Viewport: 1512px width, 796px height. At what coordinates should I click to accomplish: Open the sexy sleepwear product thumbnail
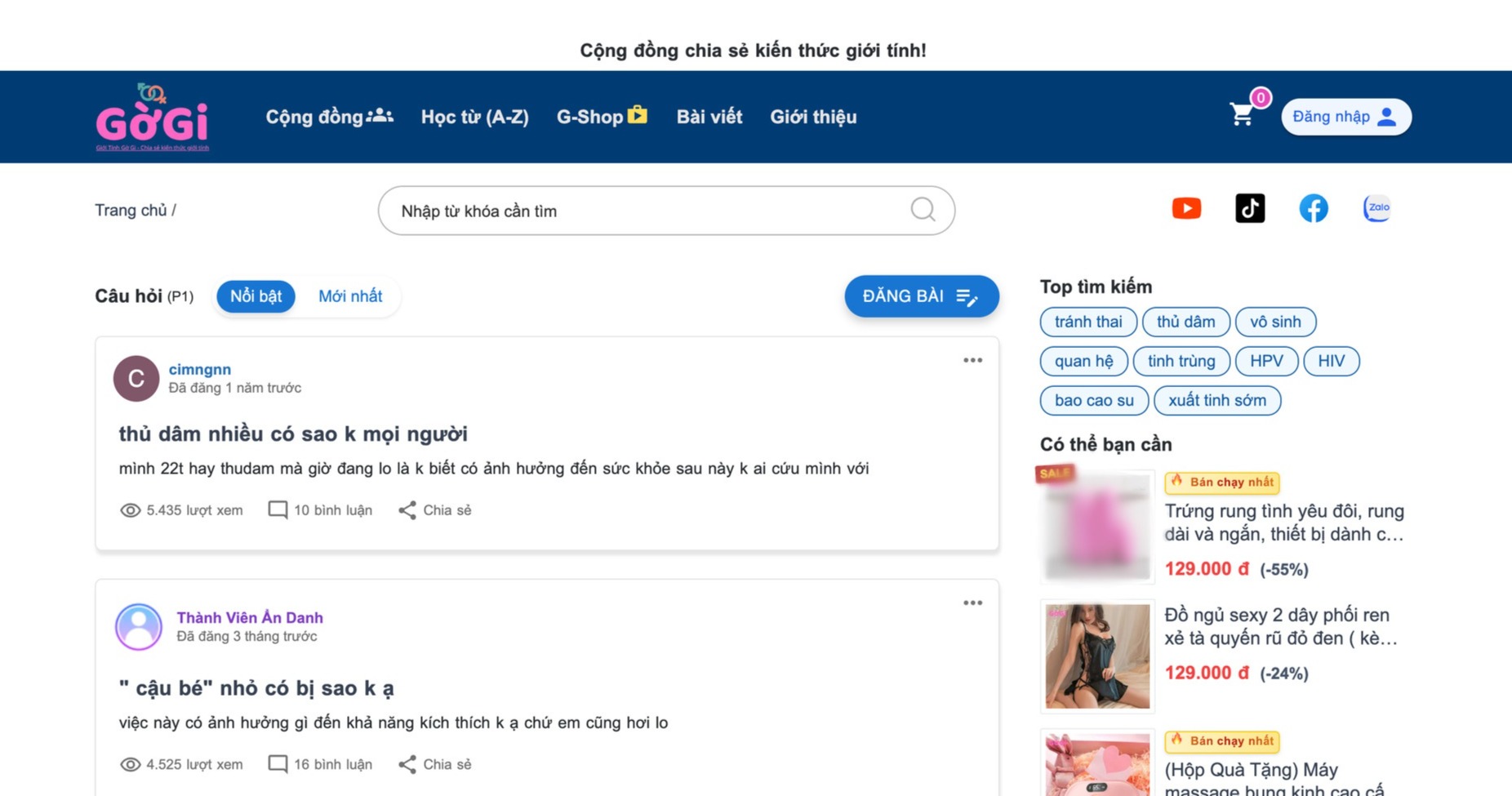coord(1096,656)
